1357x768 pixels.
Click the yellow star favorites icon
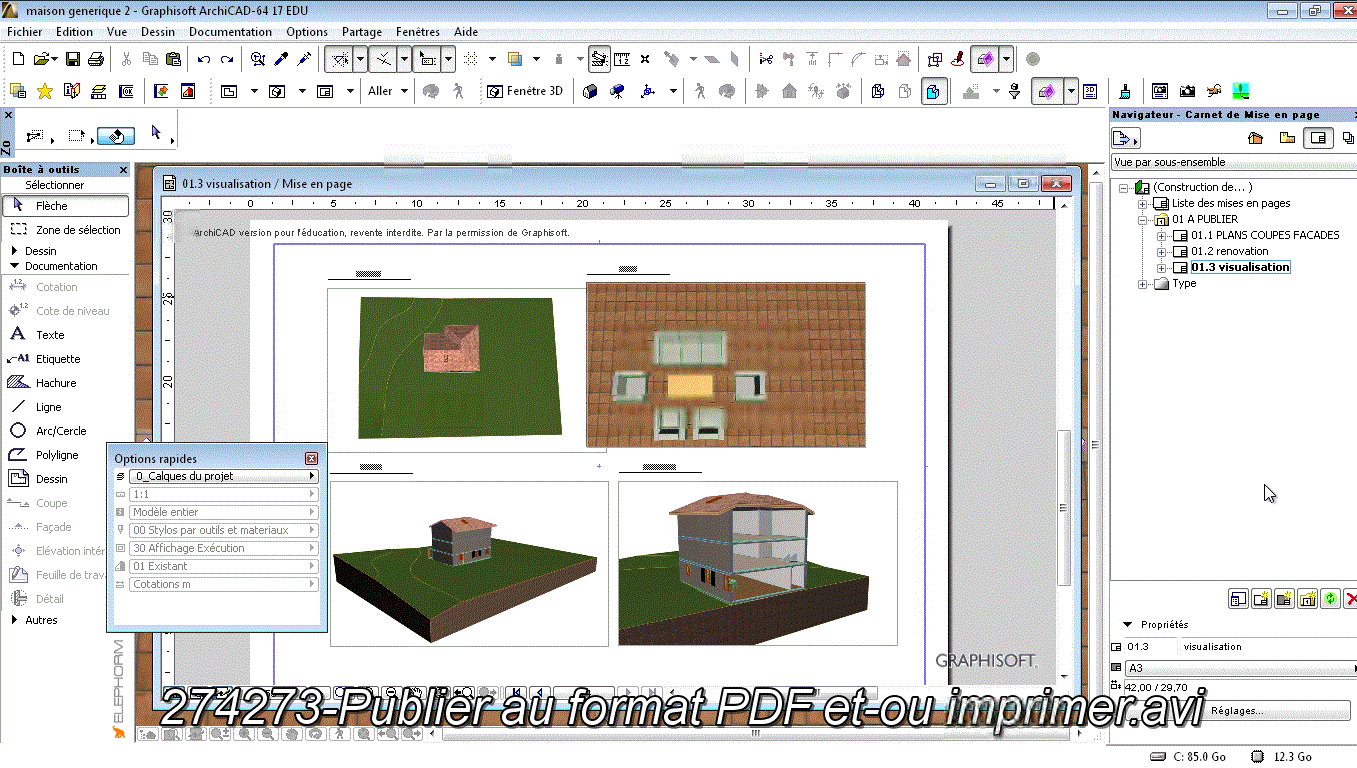(x=45, y=91)
